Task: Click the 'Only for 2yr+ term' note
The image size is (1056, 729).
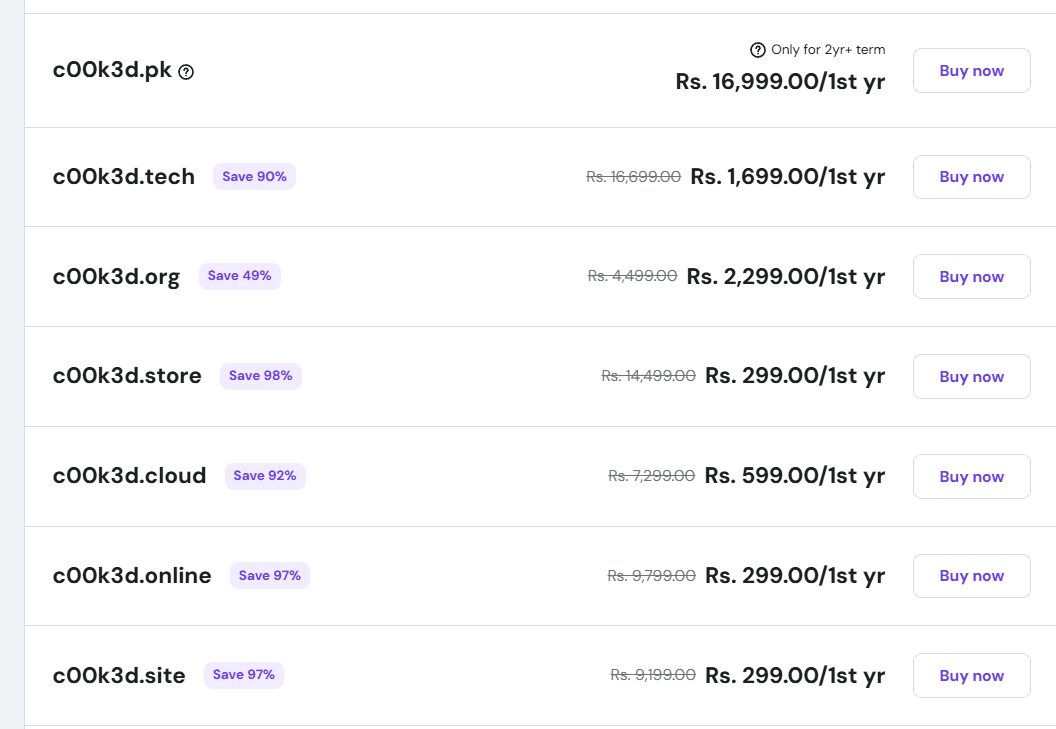Action: [x=827, y=50]
